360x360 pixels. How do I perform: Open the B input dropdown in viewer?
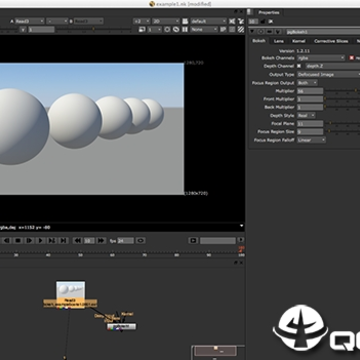88,21
